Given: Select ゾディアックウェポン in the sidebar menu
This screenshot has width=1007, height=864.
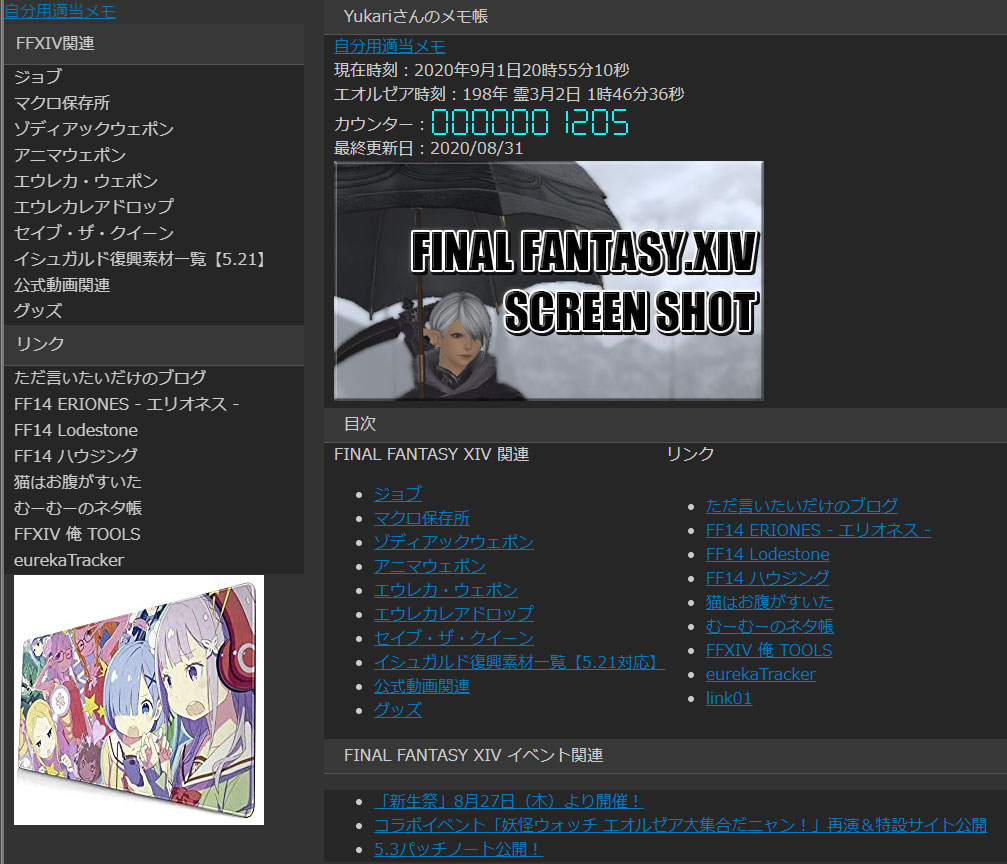Looking at the screenshot, I should click(x=94, y=128).
